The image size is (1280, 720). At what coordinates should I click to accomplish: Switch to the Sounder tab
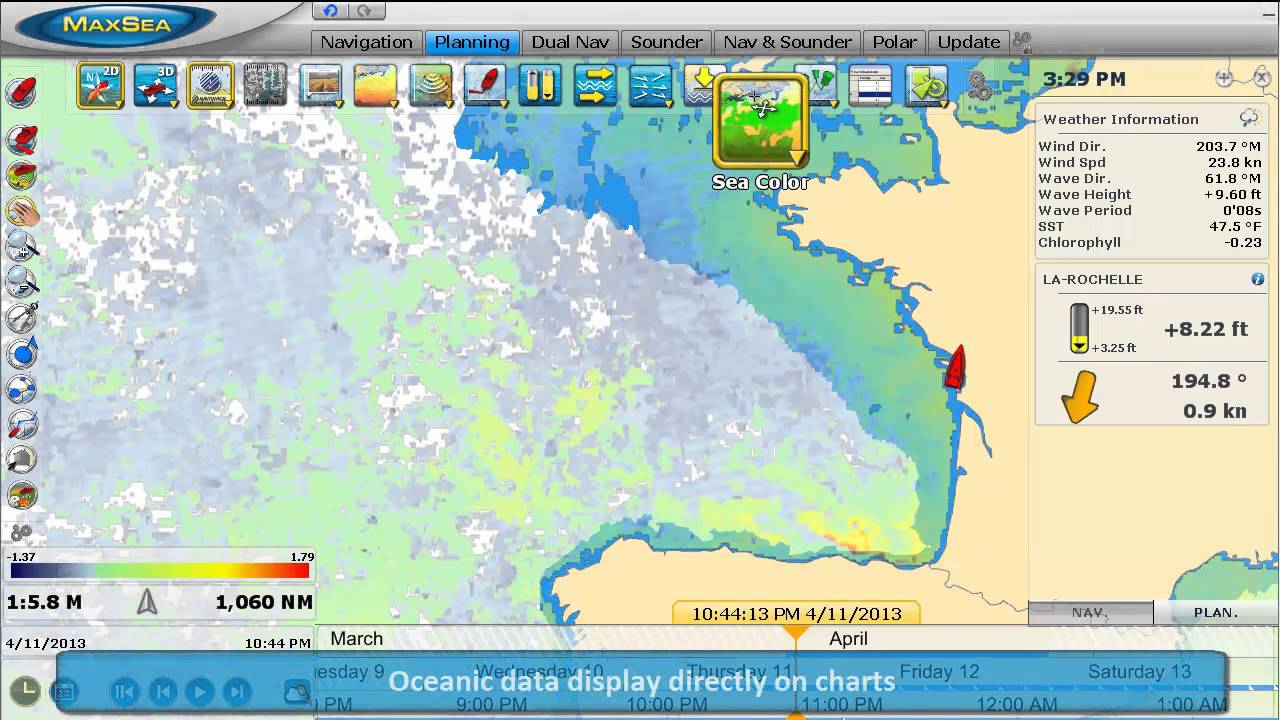pyautogui.click(x=666, y=42)
